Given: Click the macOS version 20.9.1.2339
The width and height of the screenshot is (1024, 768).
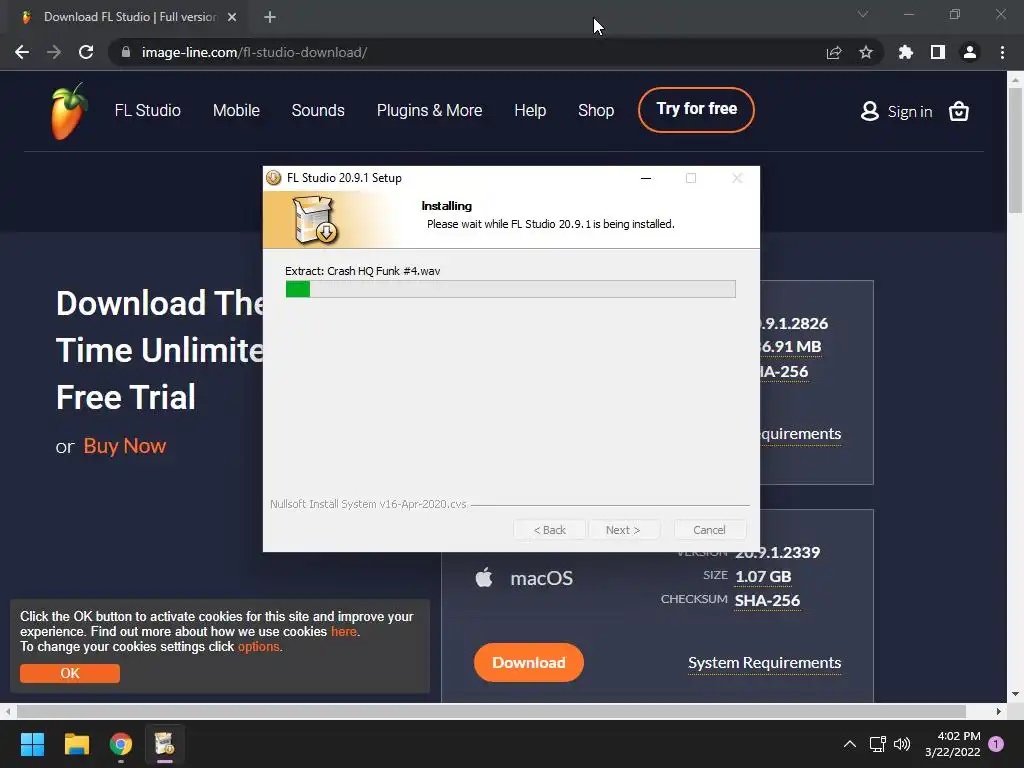Looking at the screenshot, I should click(777, 552).
